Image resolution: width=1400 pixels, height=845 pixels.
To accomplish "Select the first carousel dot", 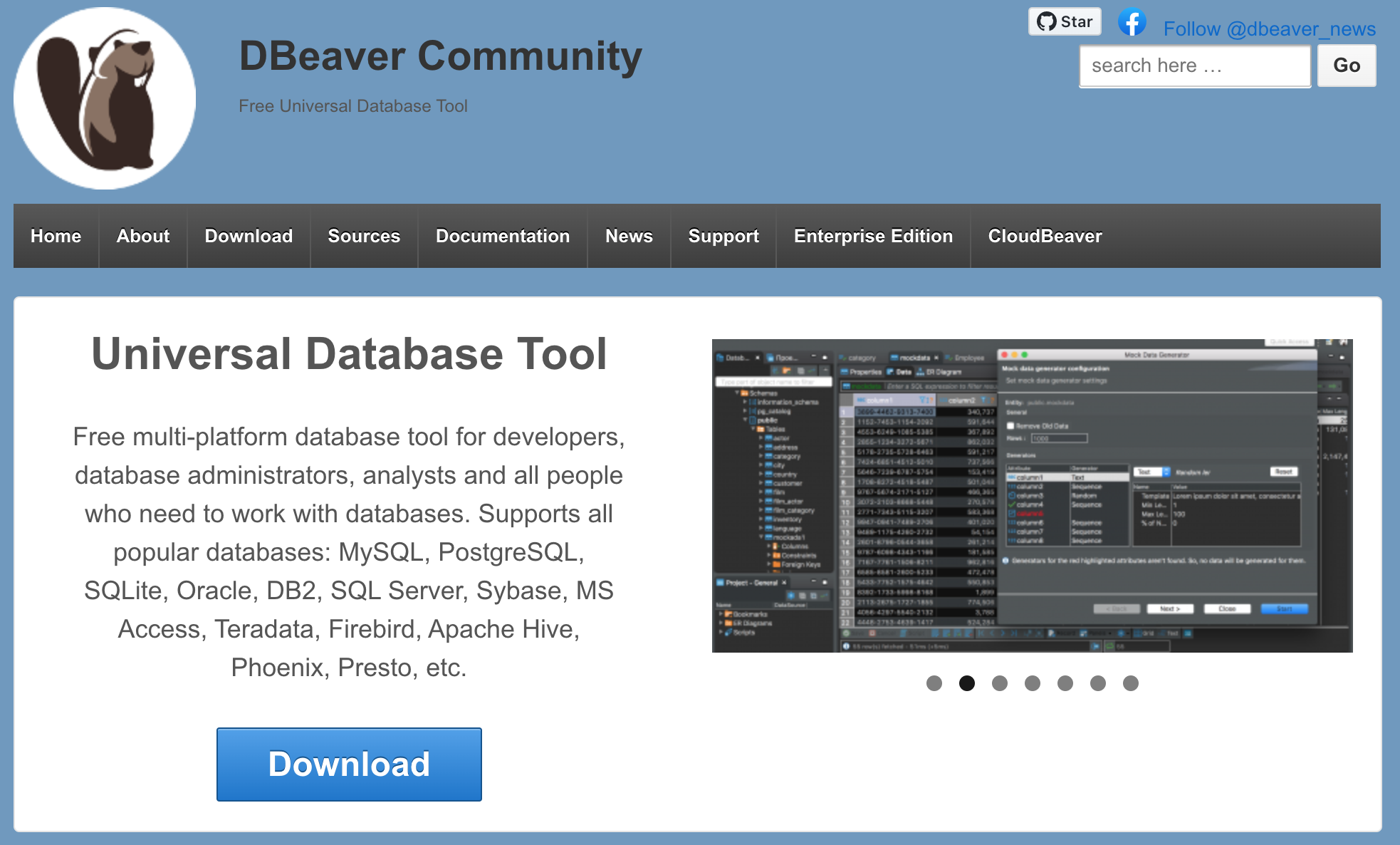I will 934,683.
